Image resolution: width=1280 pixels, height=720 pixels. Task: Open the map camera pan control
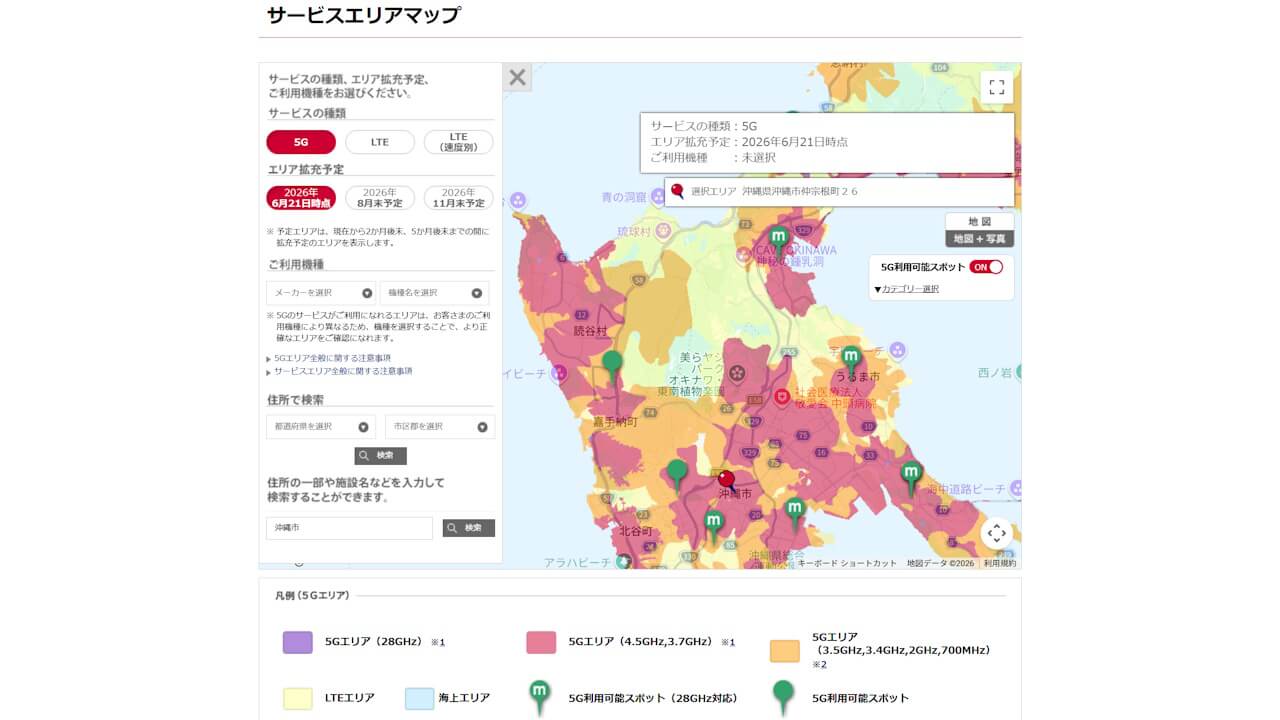click(996, 533)
